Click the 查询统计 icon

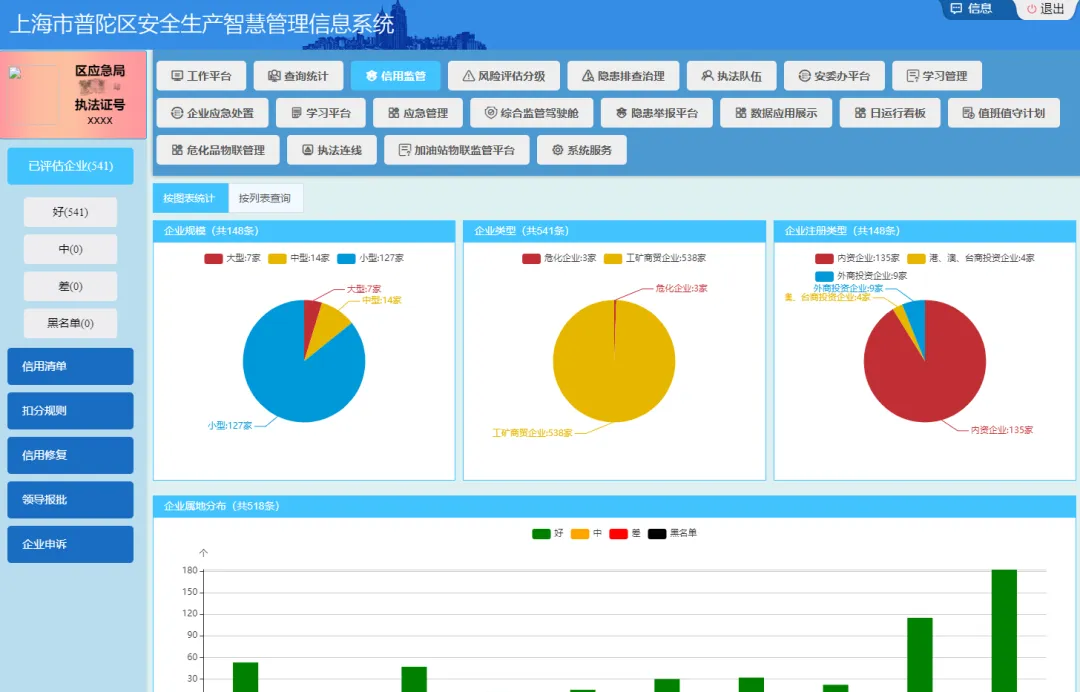274,76
